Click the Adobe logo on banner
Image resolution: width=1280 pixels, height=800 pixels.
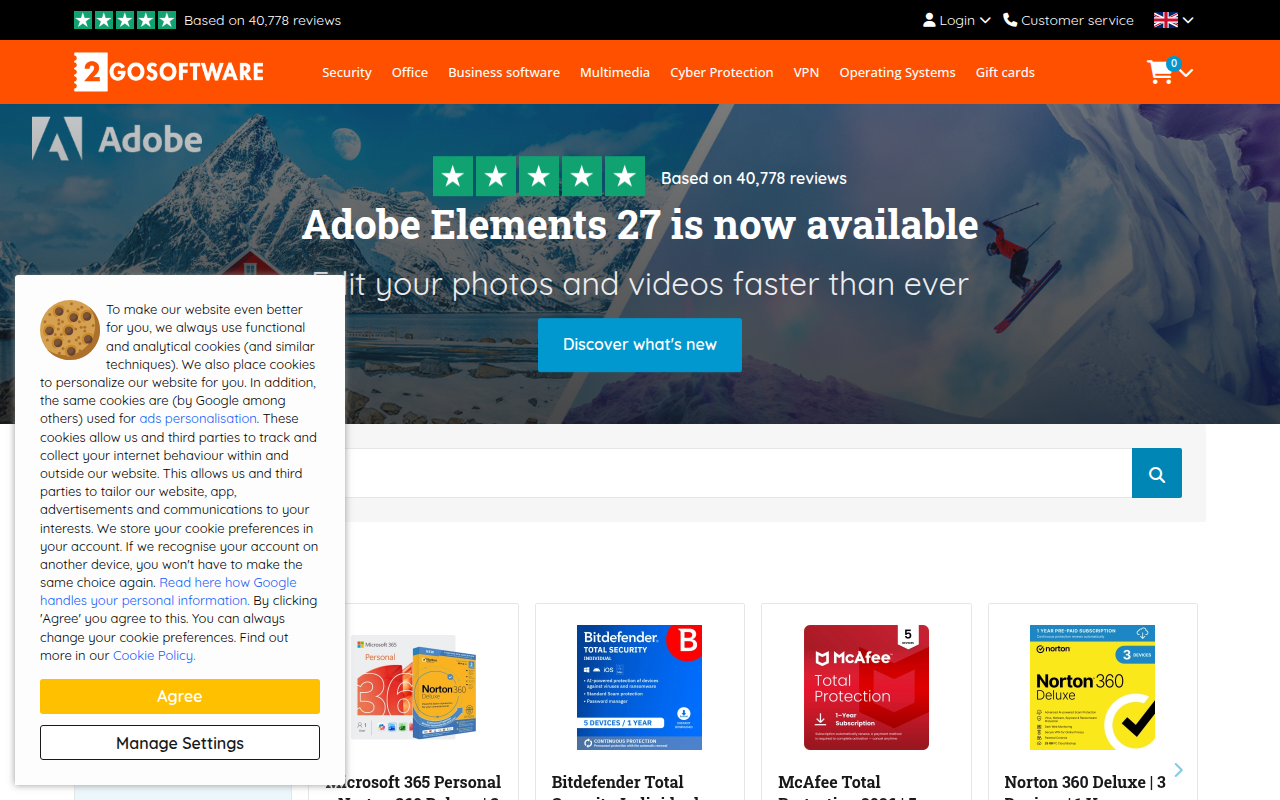tap(117, 139)
